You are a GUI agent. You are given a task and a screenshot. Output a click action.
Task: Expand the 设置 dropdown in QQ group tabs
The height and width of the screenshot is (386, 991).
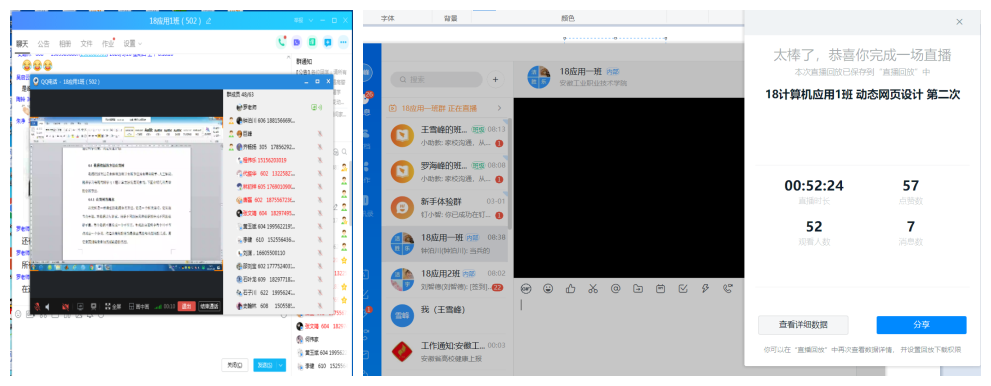[x=133, y=44]
